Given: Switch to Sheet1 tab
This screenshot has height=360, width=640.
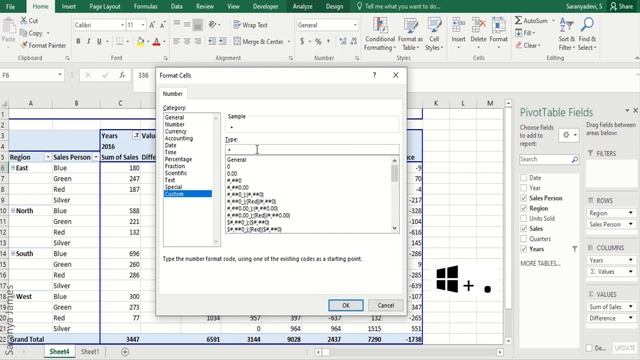Looking at the screenshot, I should point(90,351).
